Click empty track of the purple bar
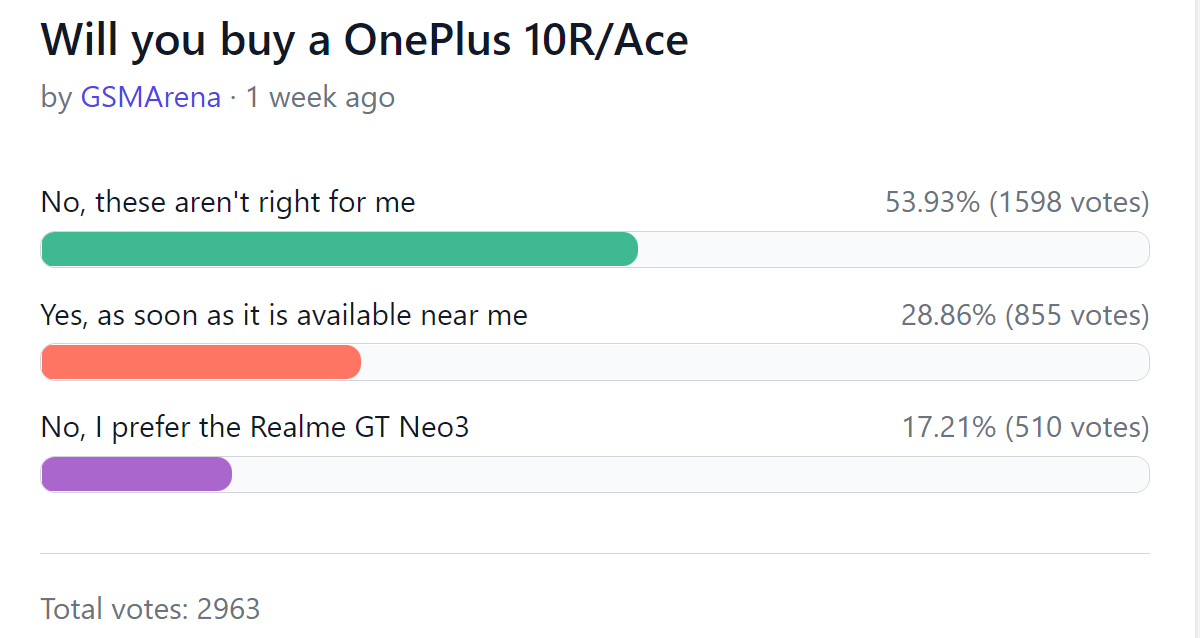 [691, 474]
